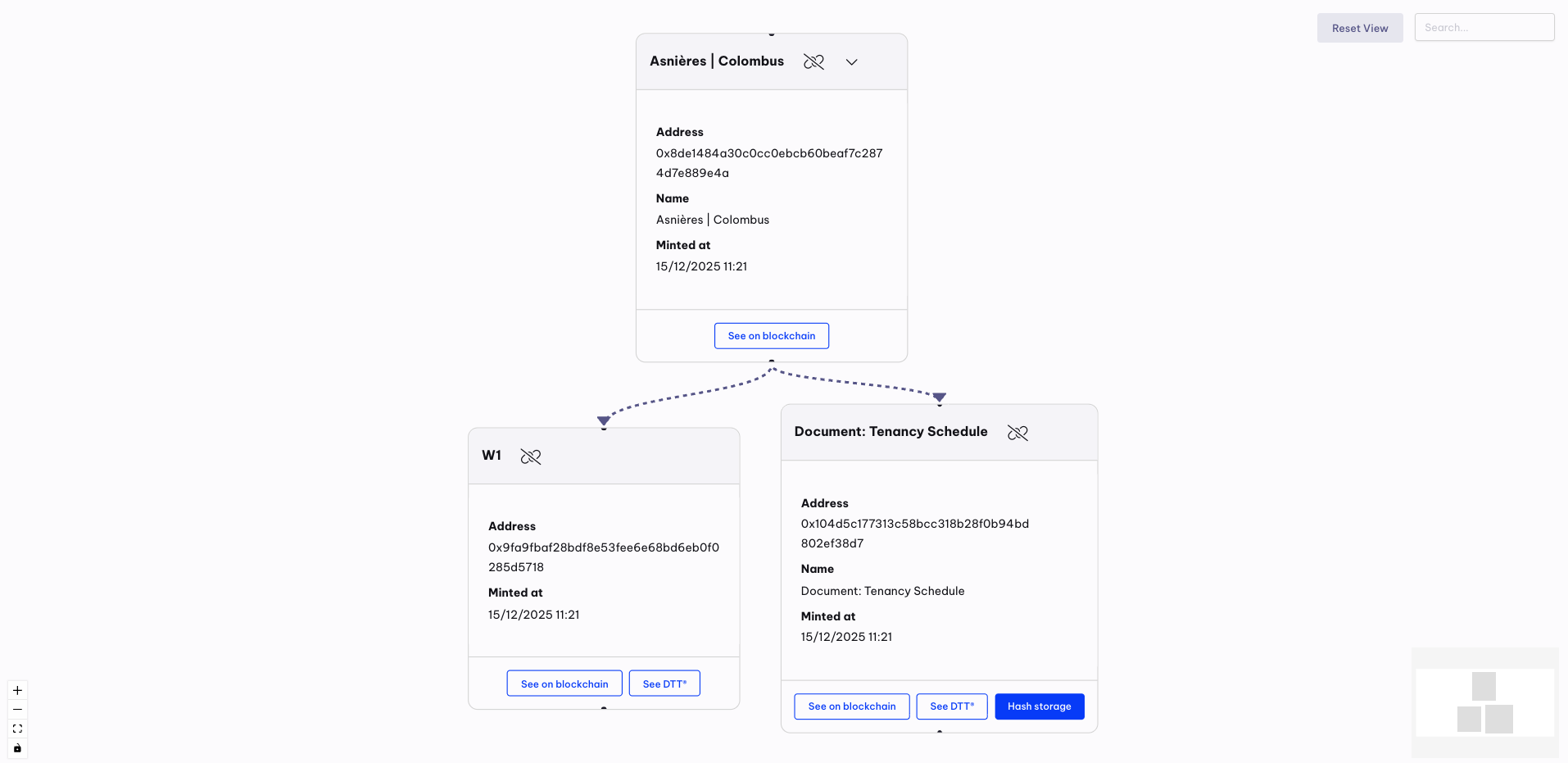This screenshot has width=1568, height=763.
Task: Open See on blockchain in W1 card
Action: [x=564, y=684]
